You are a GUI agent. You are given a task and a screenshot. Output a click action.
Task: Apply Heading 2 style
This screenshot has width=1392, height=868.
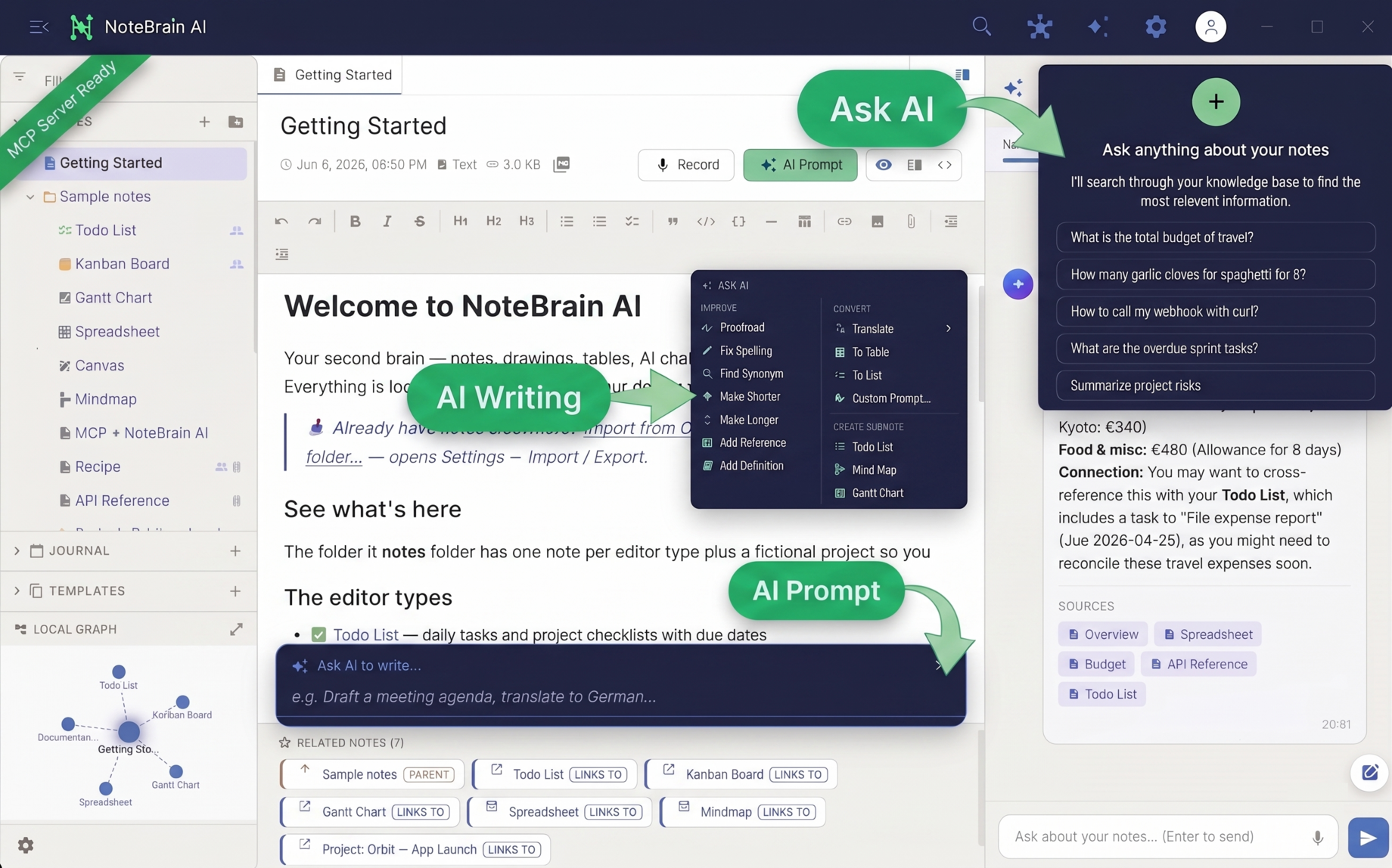point(493,222)
